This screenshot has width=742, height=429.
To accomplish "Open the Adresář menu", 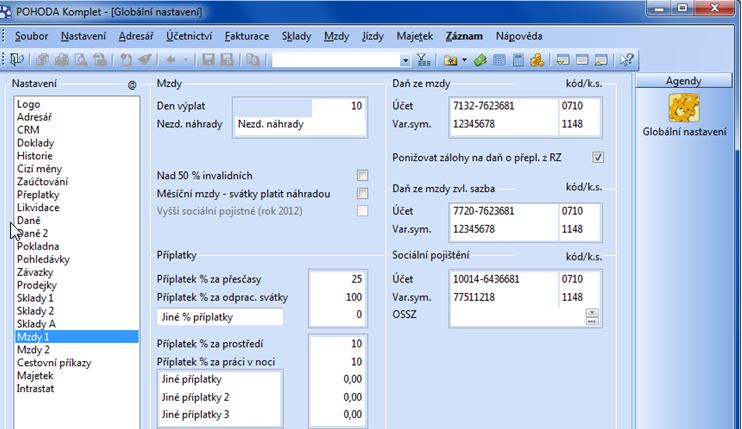I will tap(136, 36).
